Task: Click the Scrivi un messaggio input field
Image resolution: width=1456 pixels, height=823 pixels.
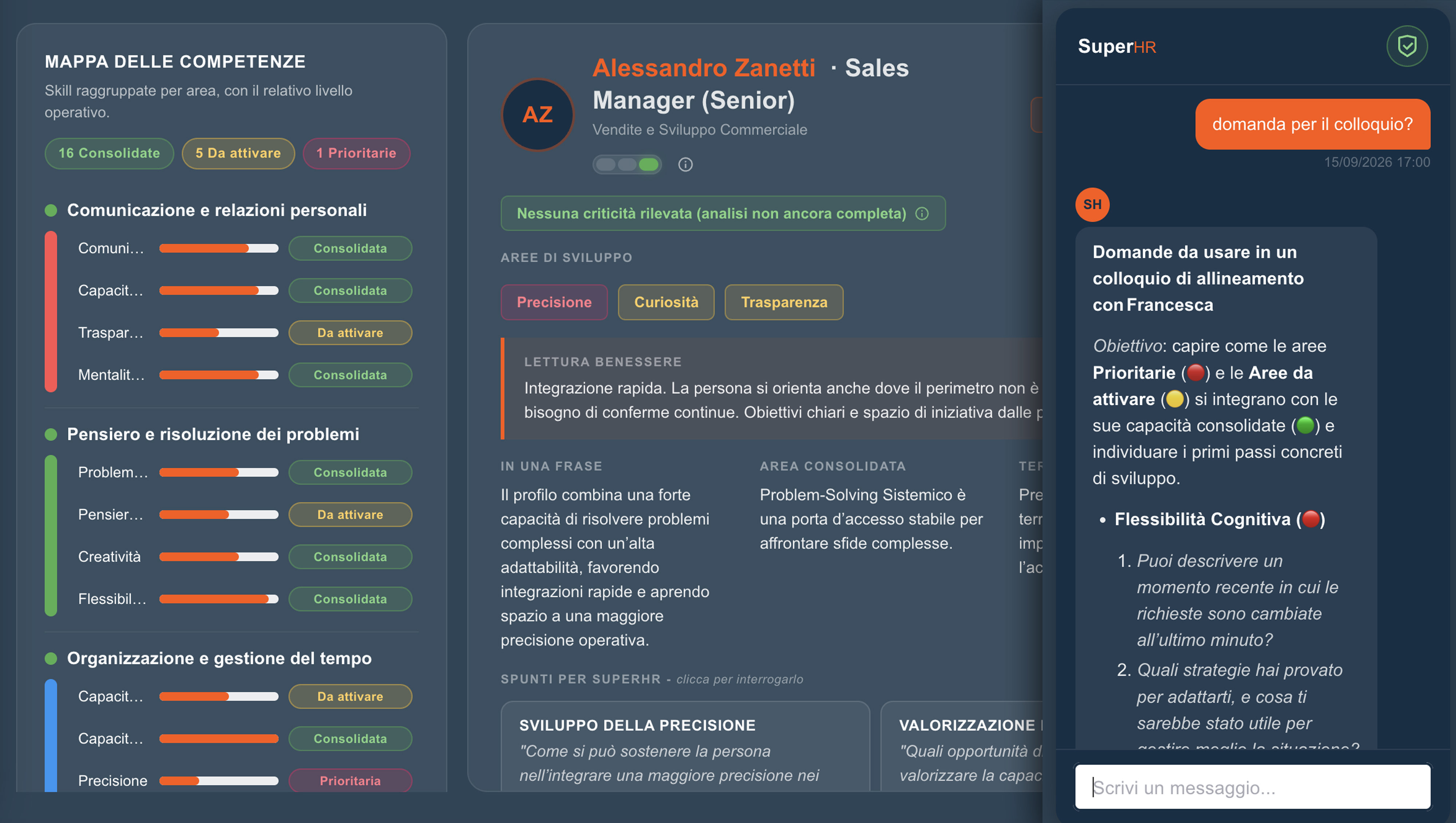Action: pyautogui.click(x=1253, y=787)
